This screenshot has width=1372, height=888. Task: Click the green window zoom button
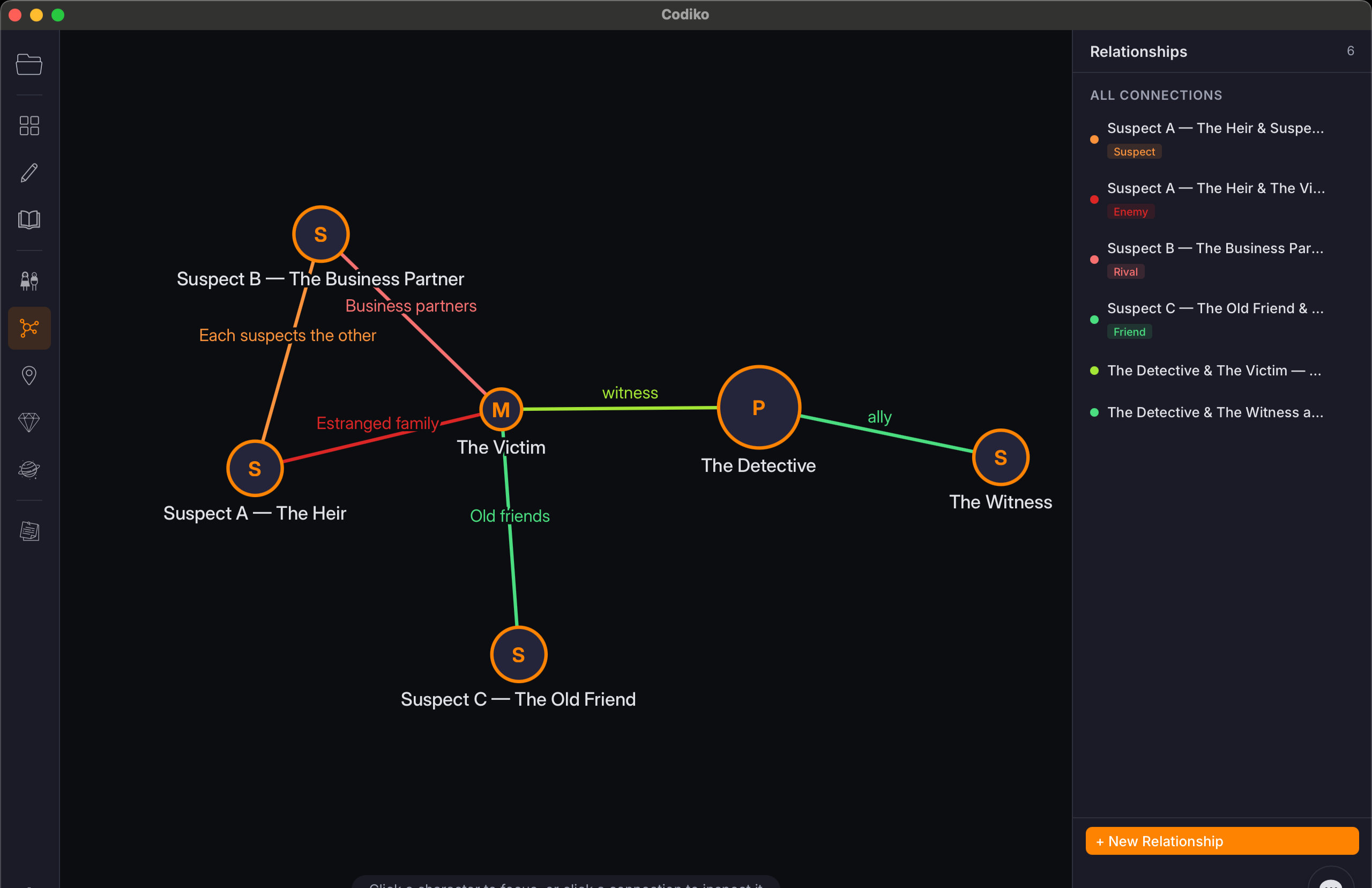coord(58,15)
